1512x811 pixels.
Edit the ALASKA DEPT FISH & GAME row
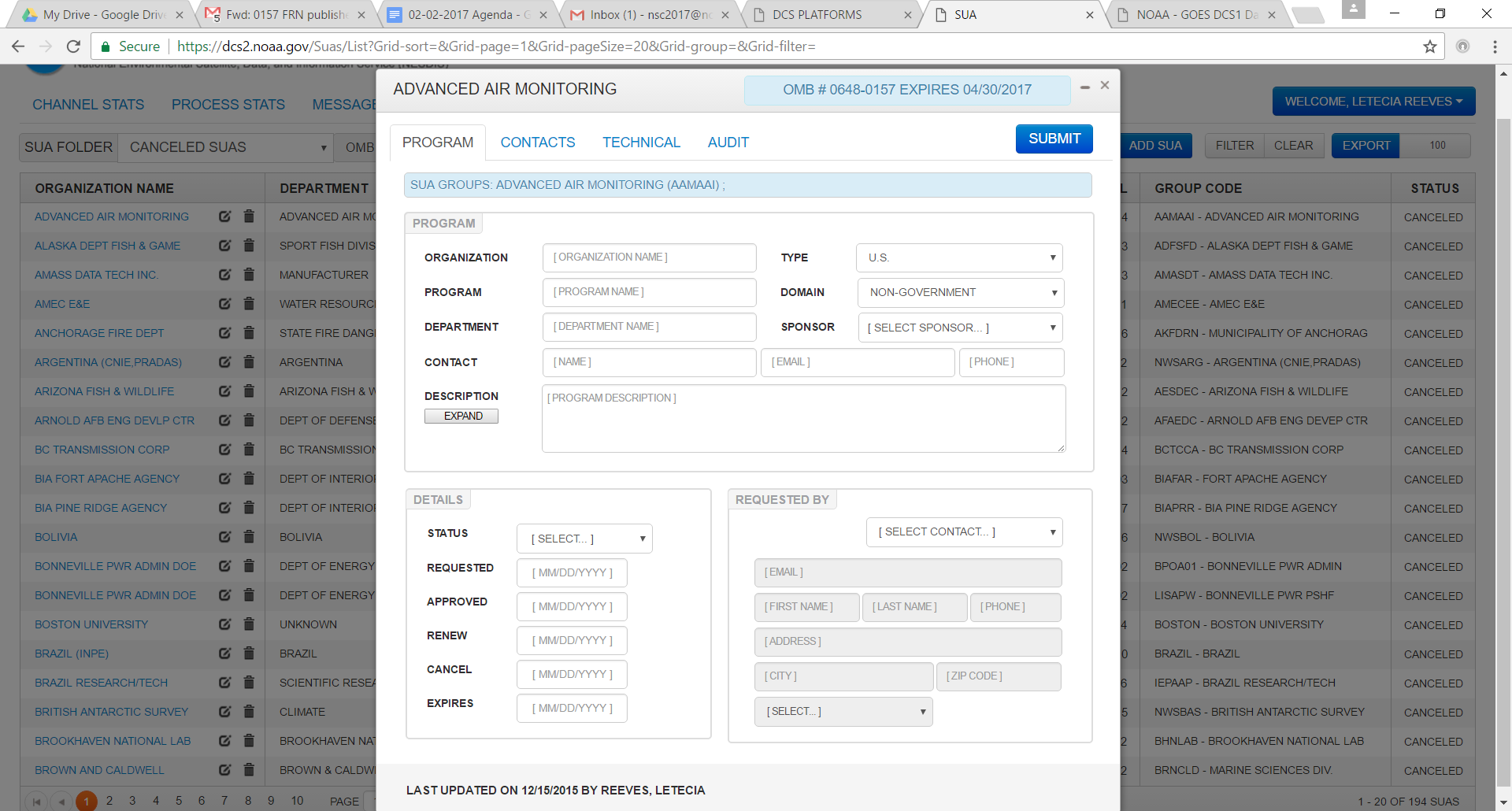pos(225,246)
